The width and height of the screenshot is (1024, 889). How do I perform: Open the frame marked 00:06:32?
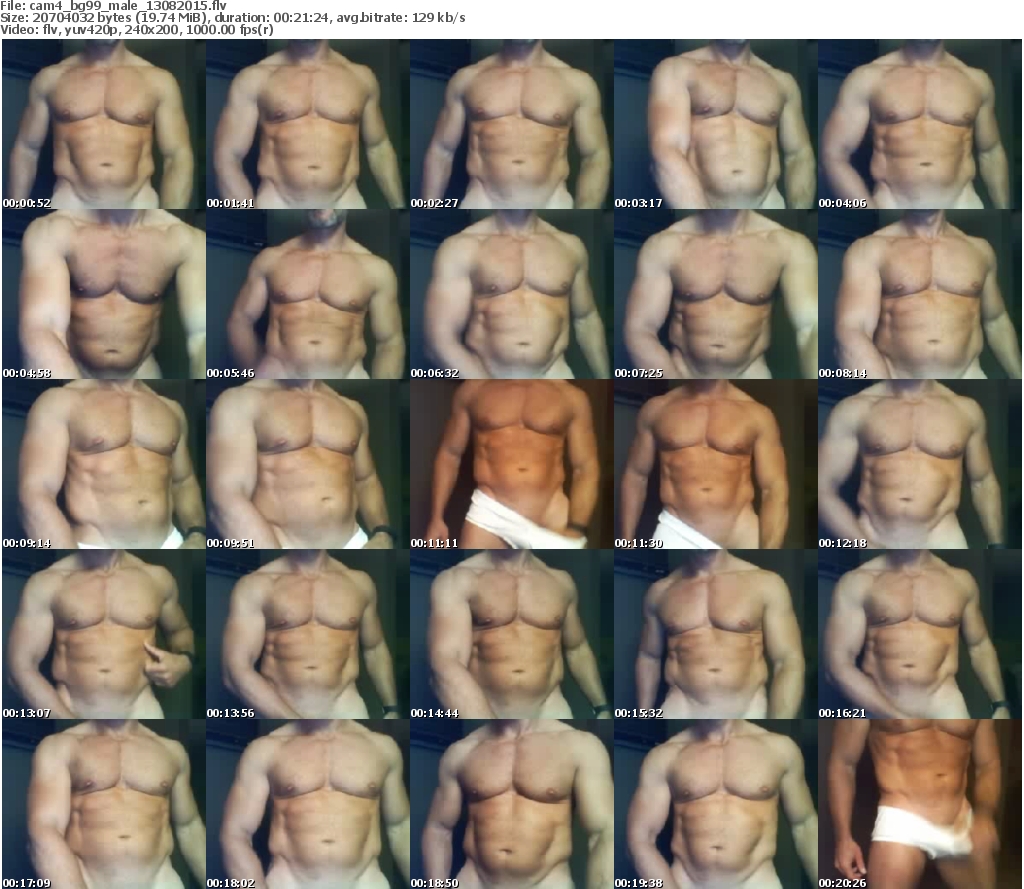click(x=511, y=294)
